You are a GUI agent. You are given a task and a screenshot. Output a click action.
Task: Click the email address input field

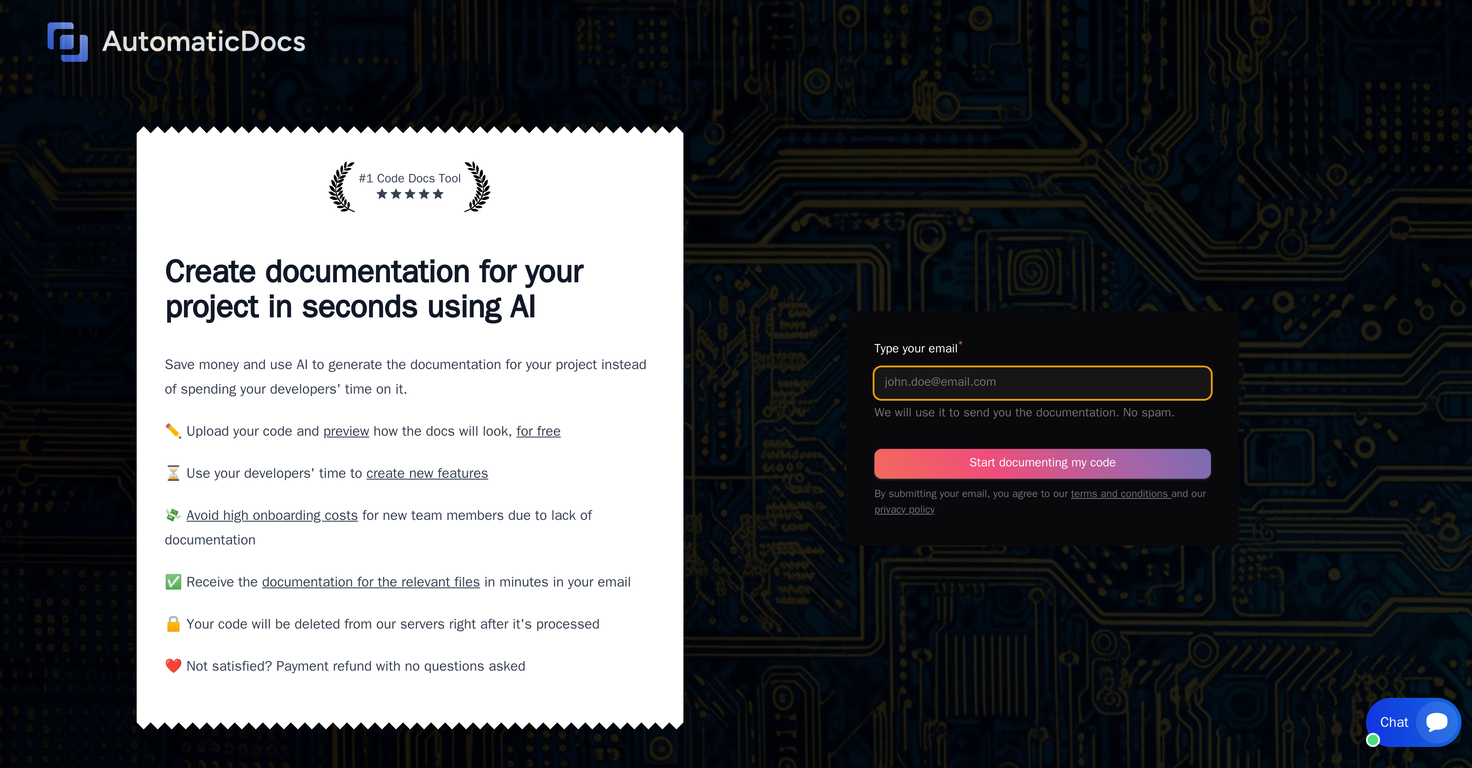point(1042,382)
